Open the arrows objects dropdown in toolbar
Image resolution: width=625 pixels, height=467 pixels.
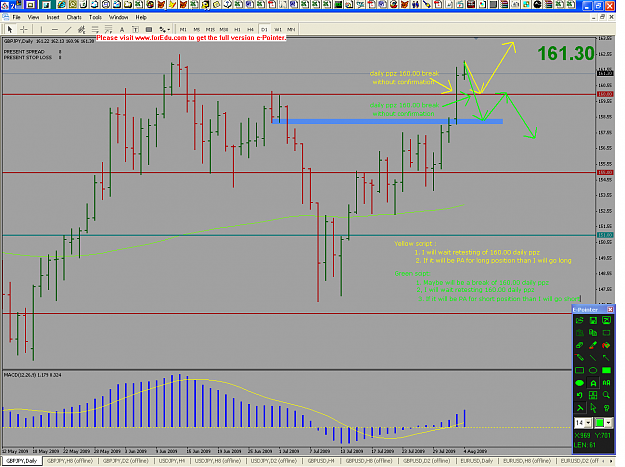[x=164, y=29]
